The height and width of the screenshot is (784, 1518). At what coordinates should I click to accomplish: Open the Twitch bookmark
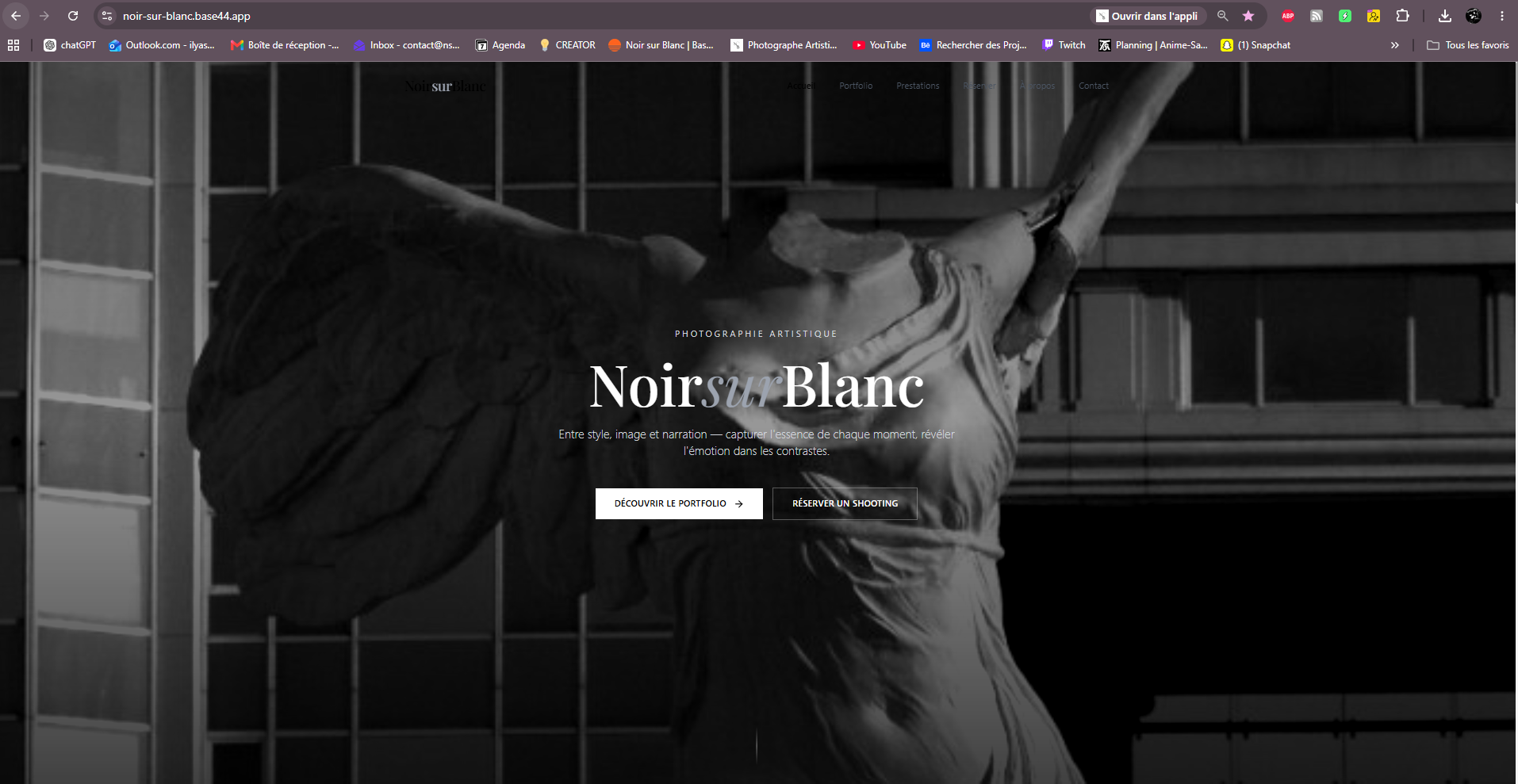click(x=1064, y=45)
